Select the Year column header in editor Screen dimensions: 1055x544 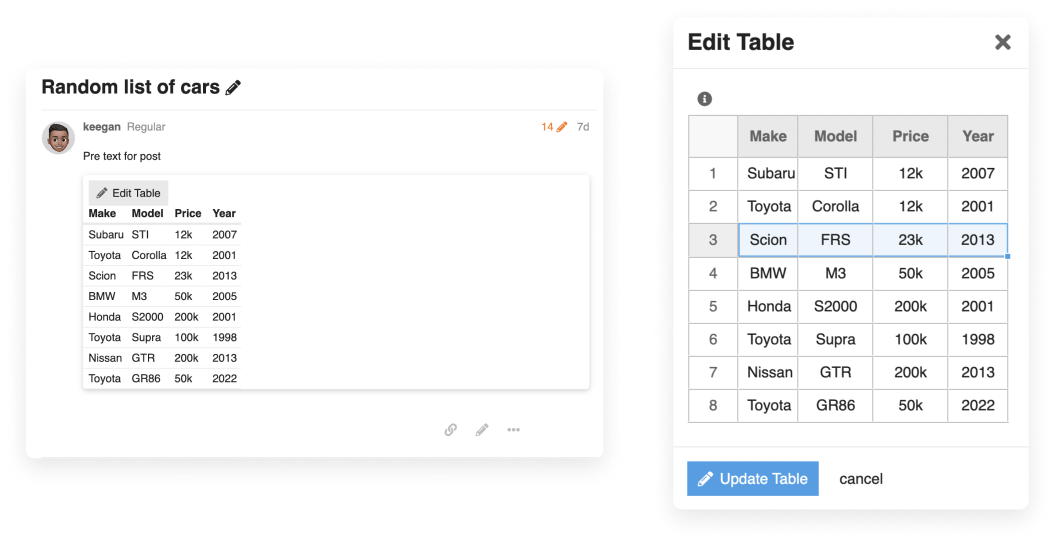click(978, 137)
